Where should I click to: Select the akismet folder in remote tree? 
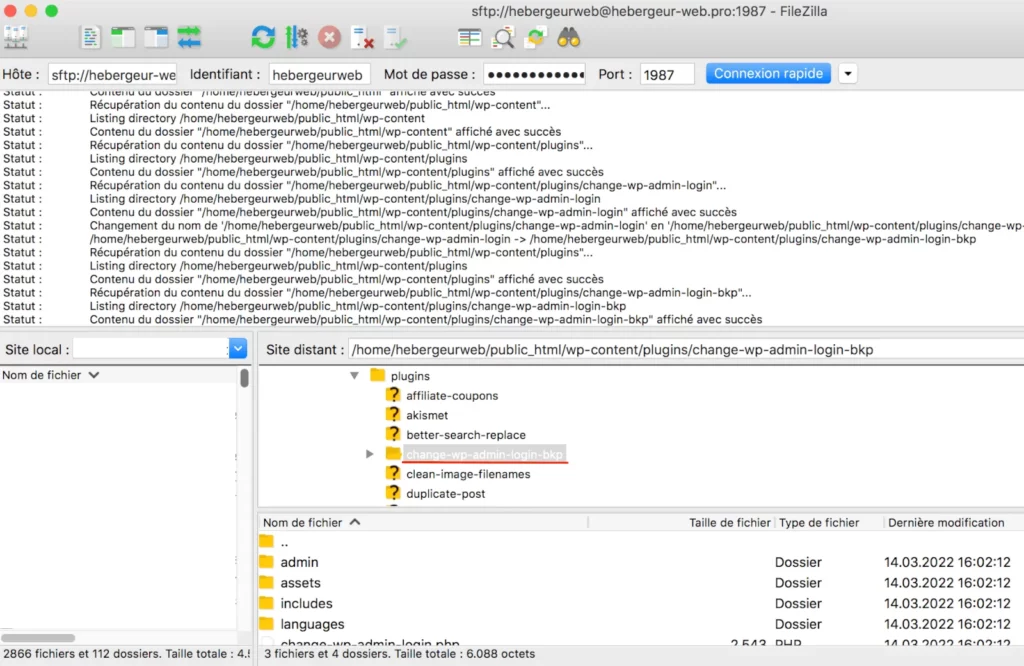[x=427, y=415]
